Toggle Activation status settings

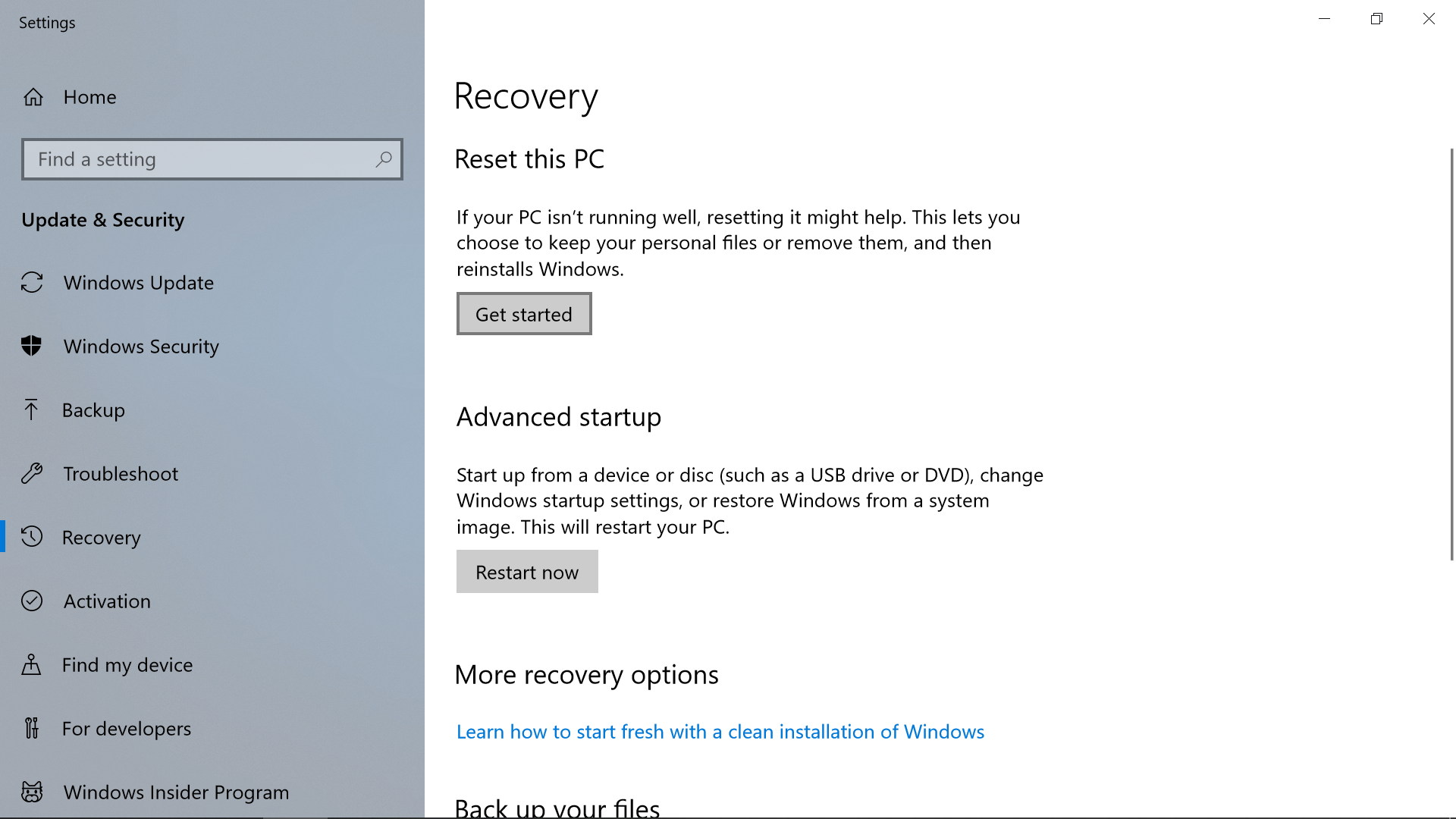tap(107, 600)
